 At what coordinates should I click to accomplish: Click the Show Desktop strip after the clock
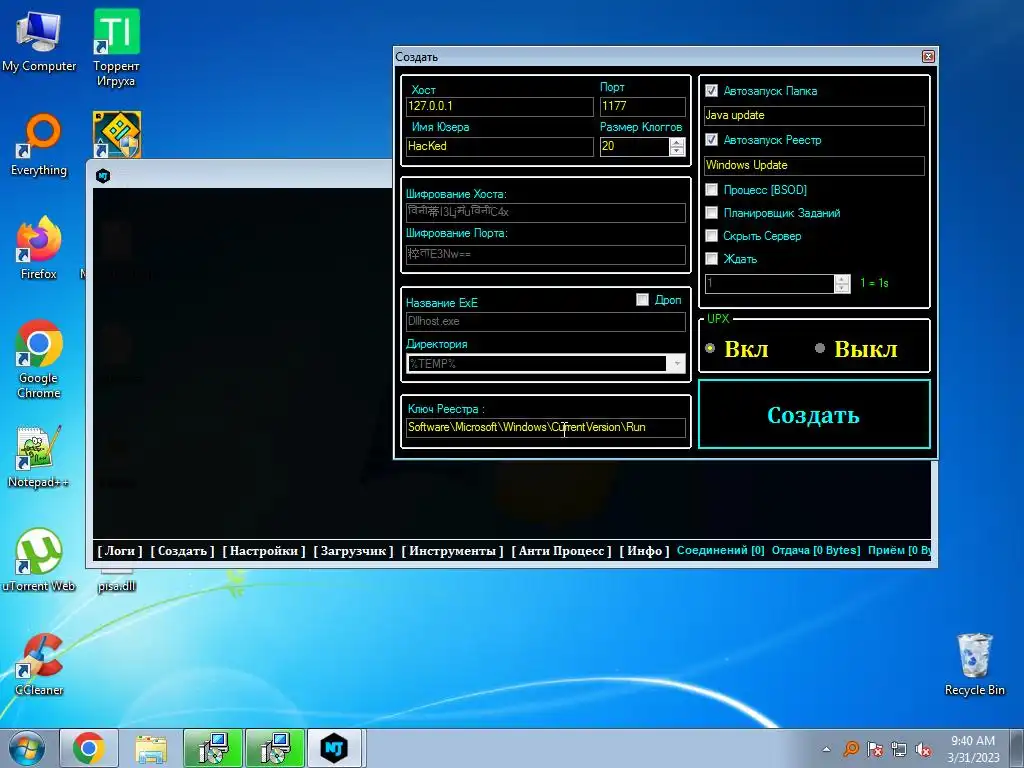pyautogui.click(x=1018, y=748)
